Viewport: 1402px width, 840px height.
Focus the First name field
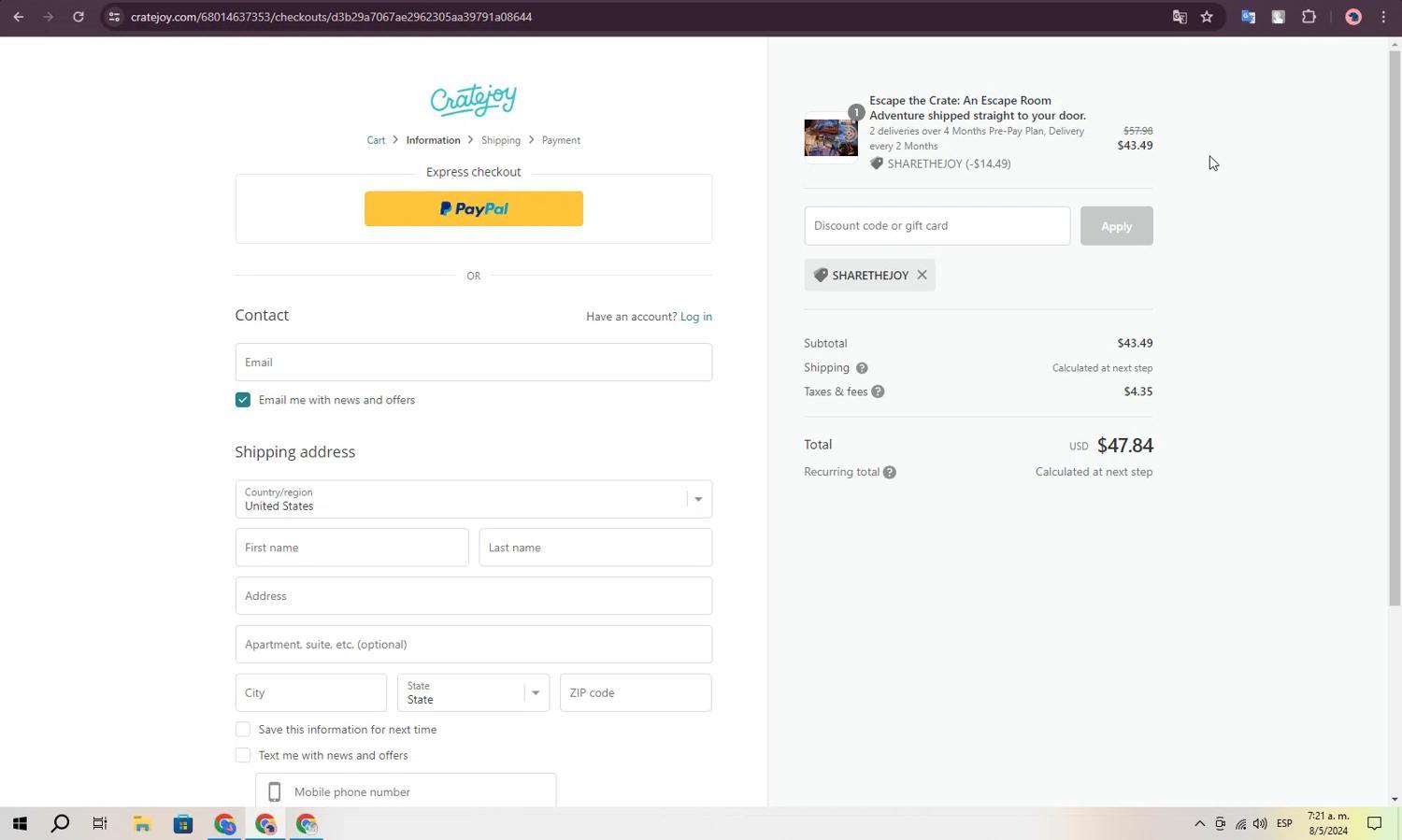351,548
